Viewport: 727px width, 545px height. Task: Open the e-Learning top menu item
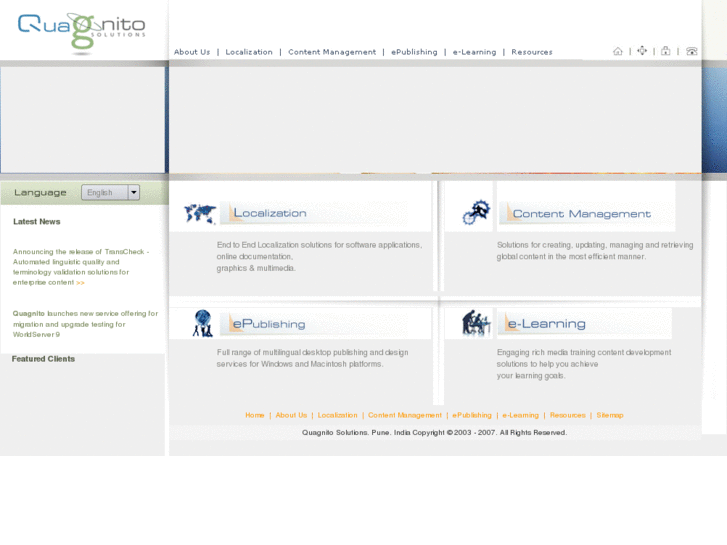[474, 52]
